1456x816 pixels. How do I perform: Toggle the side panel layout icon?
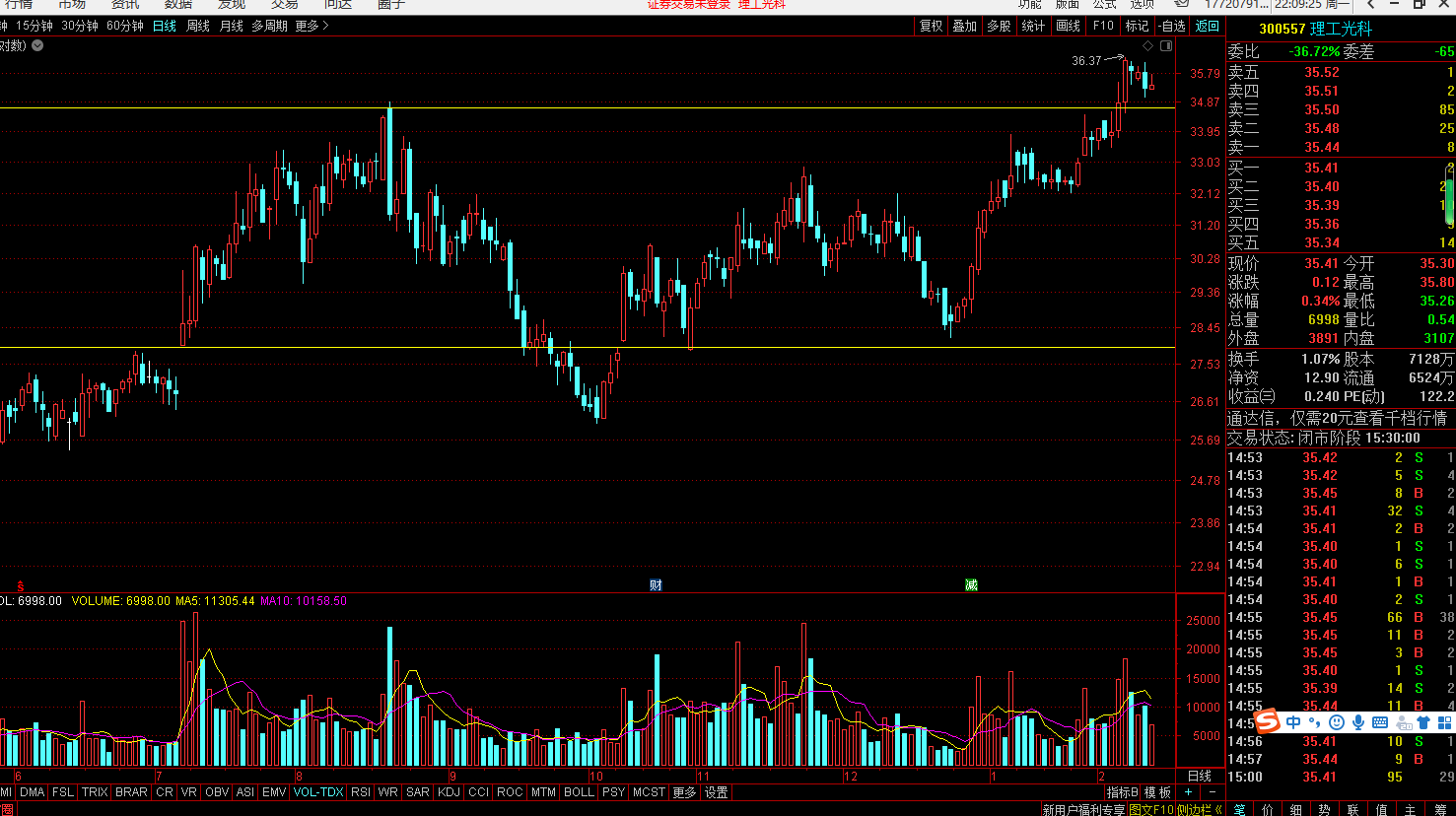[x=1166, y=46]
